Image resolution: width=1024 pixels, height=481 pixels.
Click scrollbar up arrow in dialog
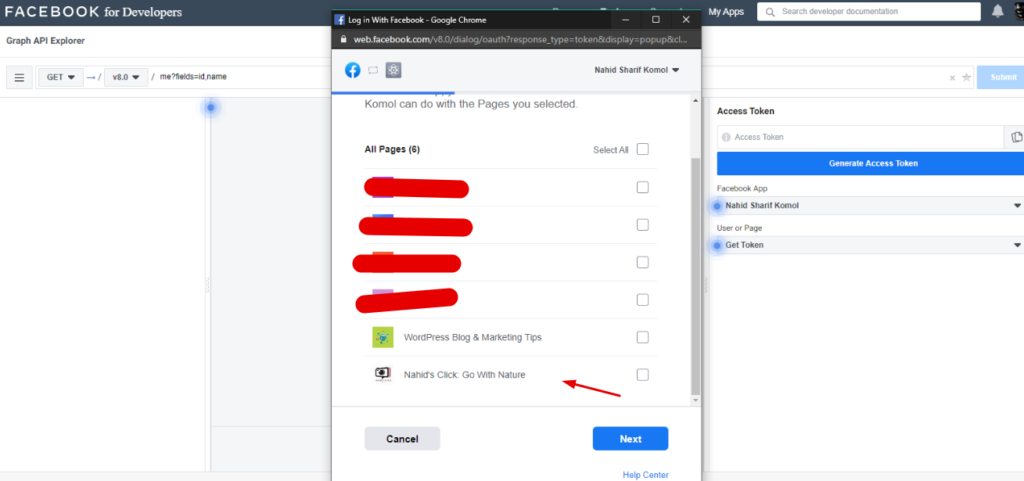click(696, 101)
